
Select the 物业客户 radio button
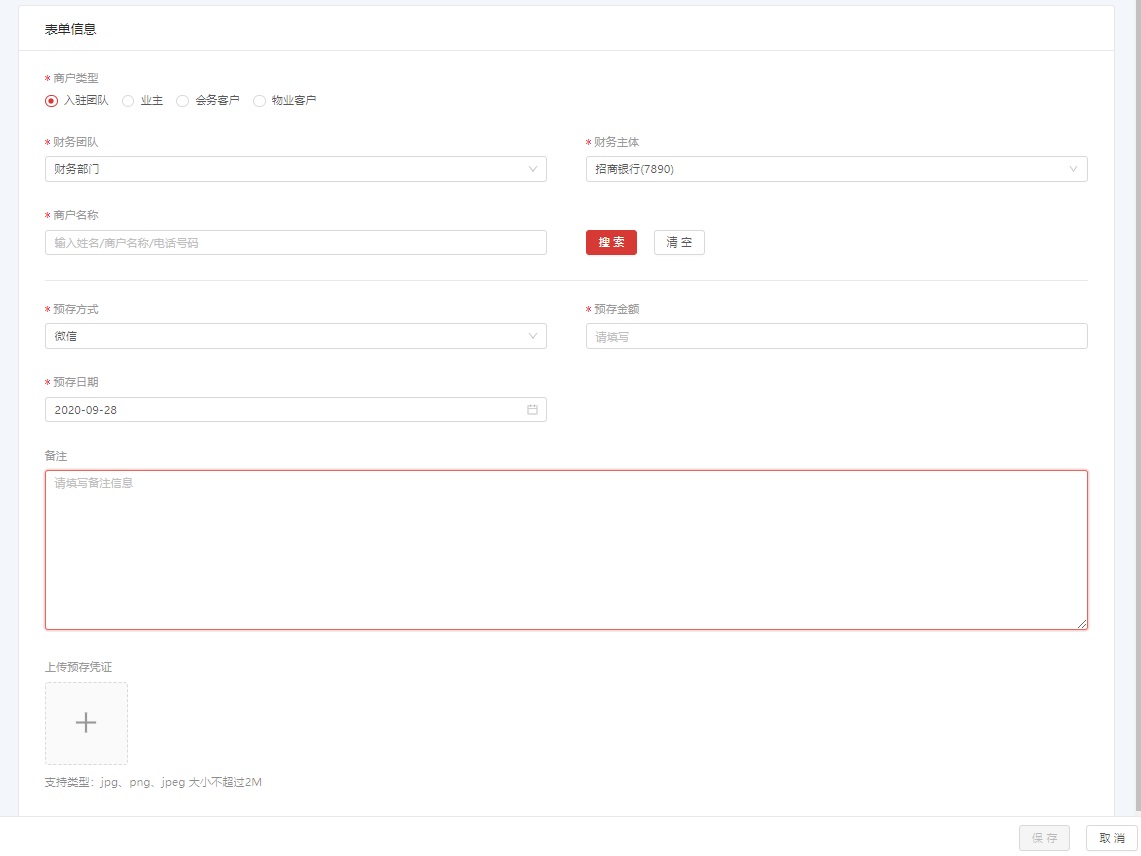click(x=260, y=101)
